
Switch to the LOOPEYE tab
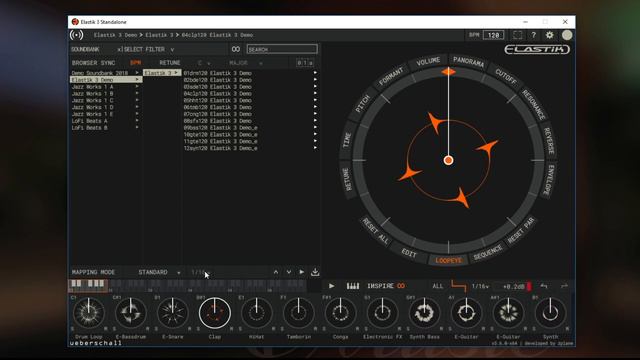448,260
